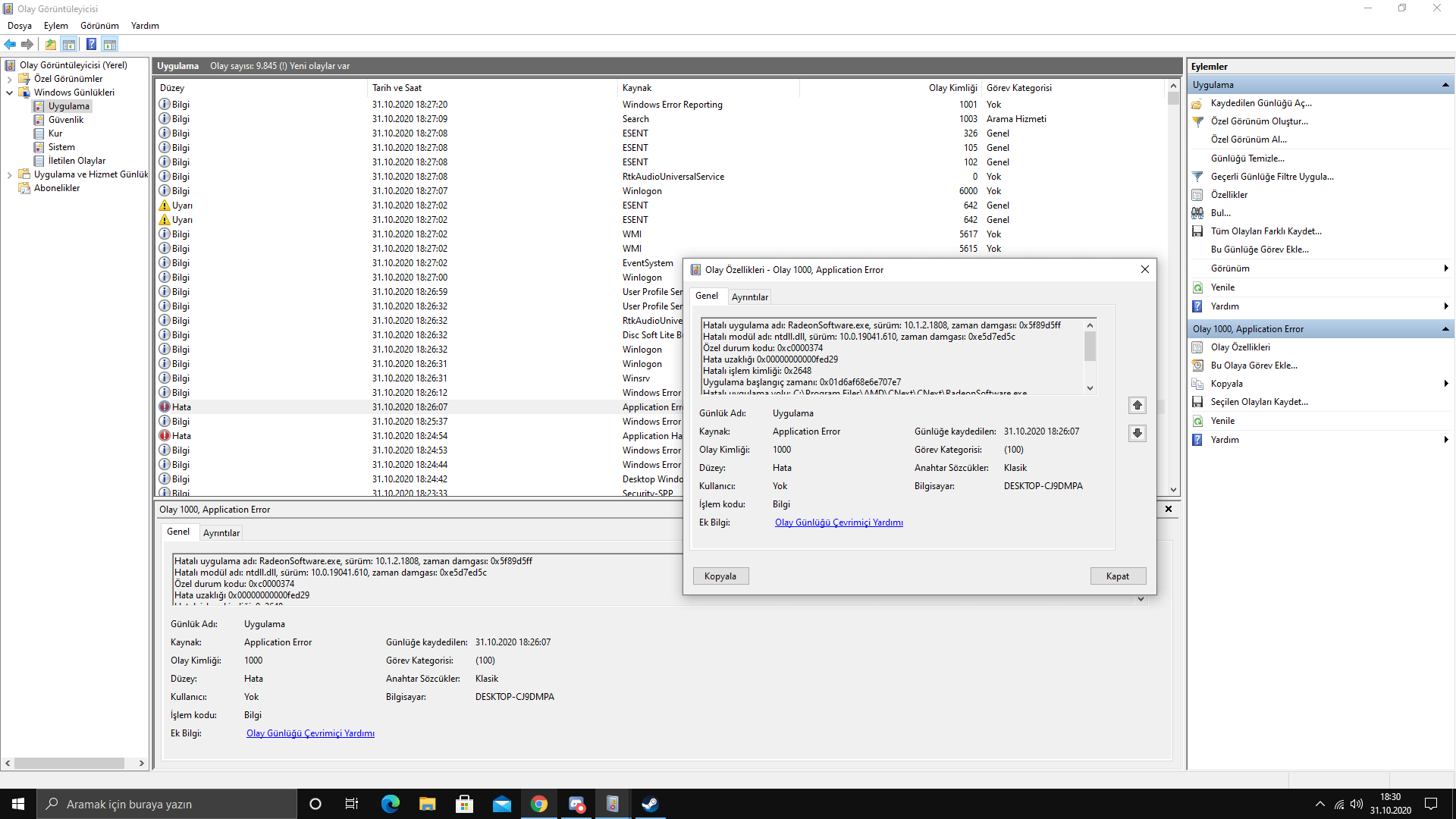
Task: Expand the Özel Görünümler tree node
Action: (9, 79)
